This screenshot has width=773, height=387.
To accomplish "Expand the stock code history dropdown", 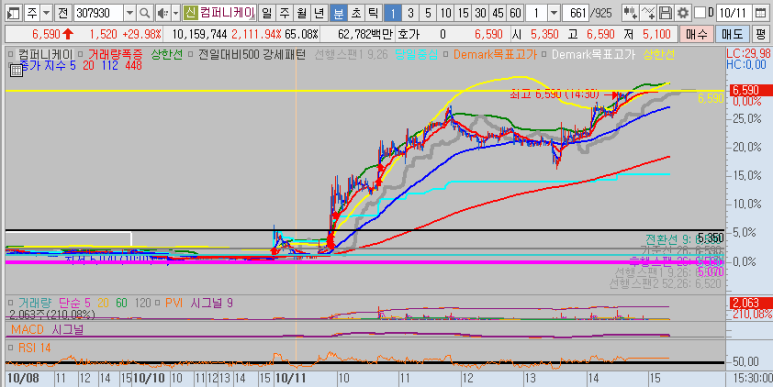I will [x=130, y=13].
